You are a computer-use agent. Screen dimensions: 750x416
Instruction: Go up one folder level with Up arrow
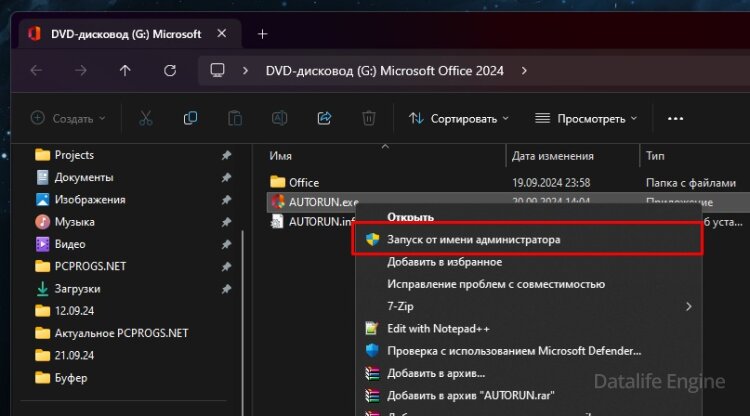tap(124, 71)
